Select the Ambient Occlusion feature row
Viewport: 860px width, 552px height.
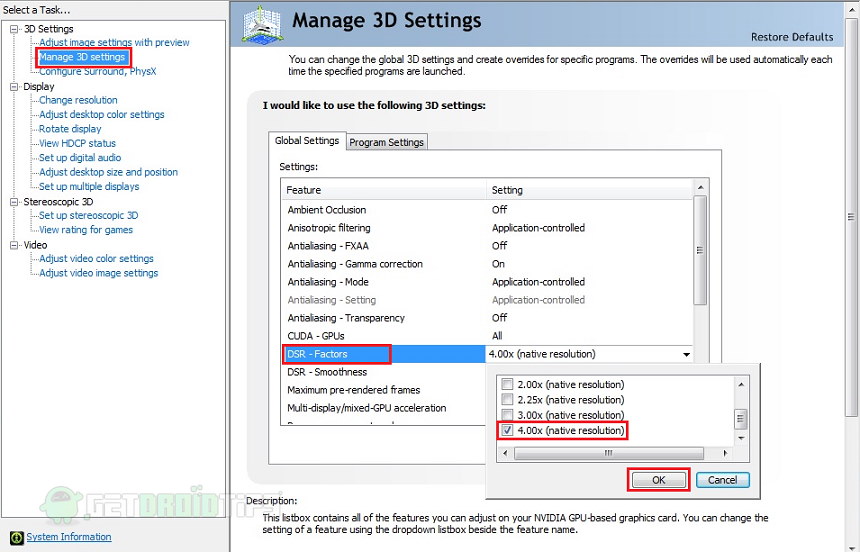(x=487, y=210)
